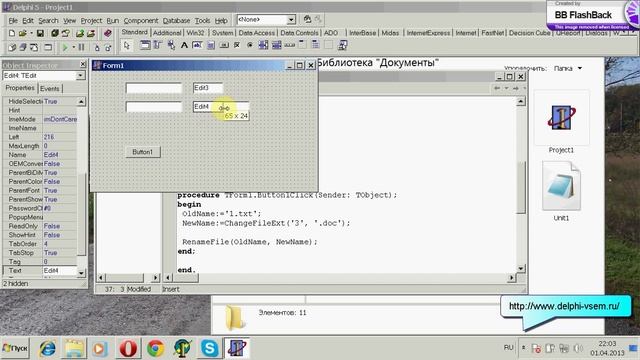The height and width of the screenshot is (360, 640).
Task: Open the Object Inspector component selector dropdown
Action: (x=80, y=76)
